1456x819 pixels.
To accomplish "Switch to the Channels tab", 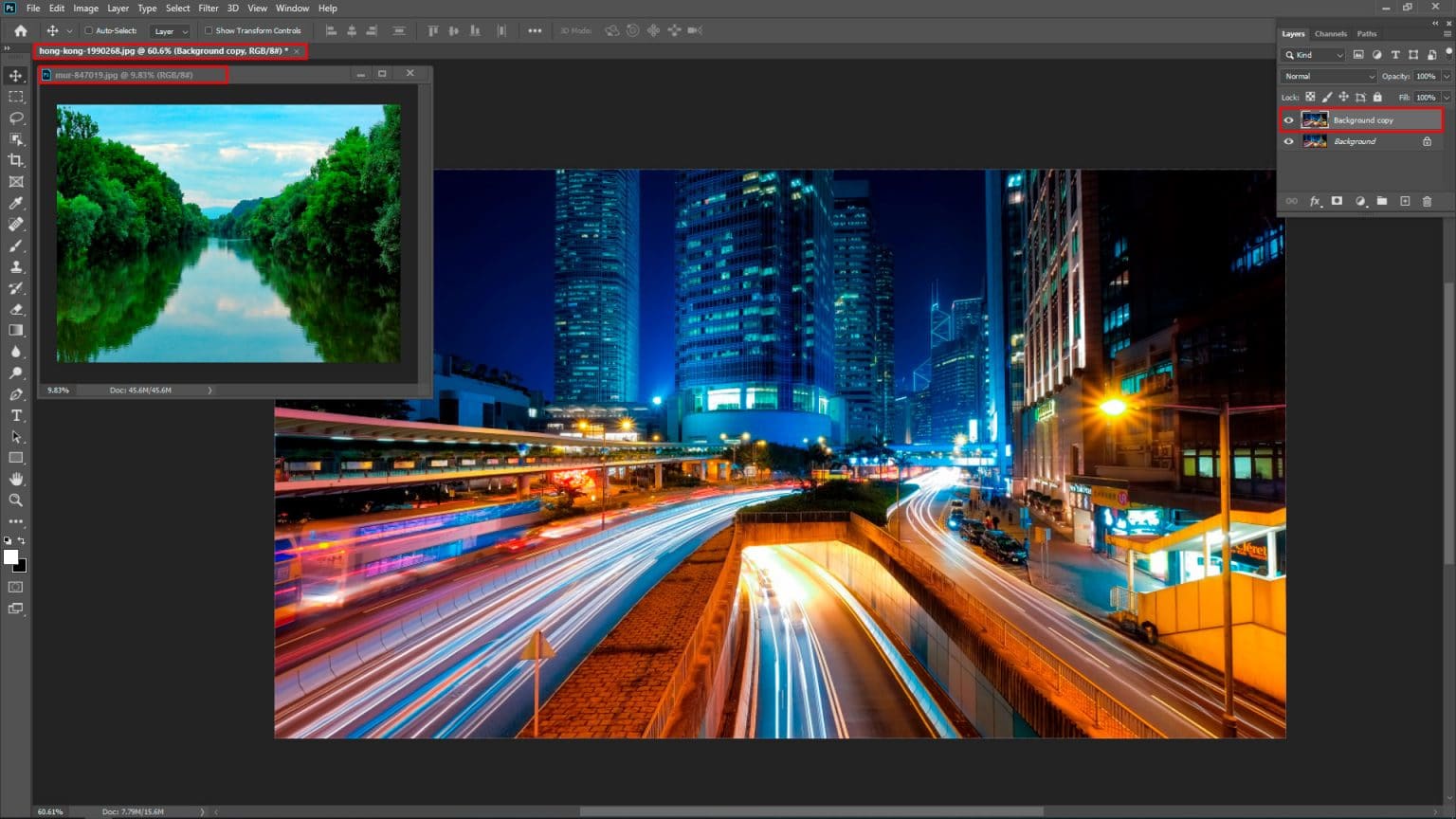I will (x=1331, y=33).
